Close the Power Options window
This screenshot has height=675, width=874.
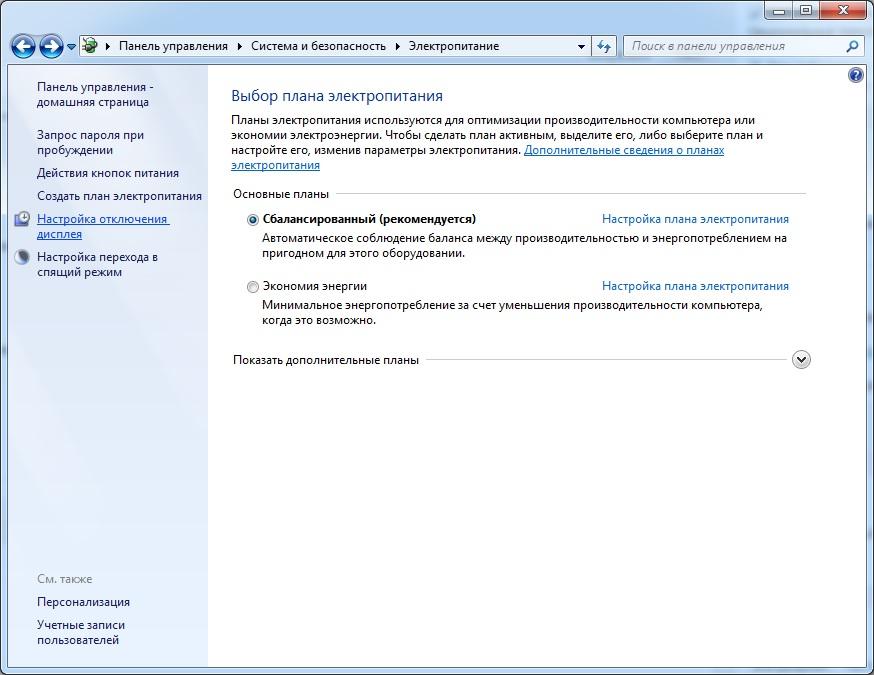coord(844,10)
